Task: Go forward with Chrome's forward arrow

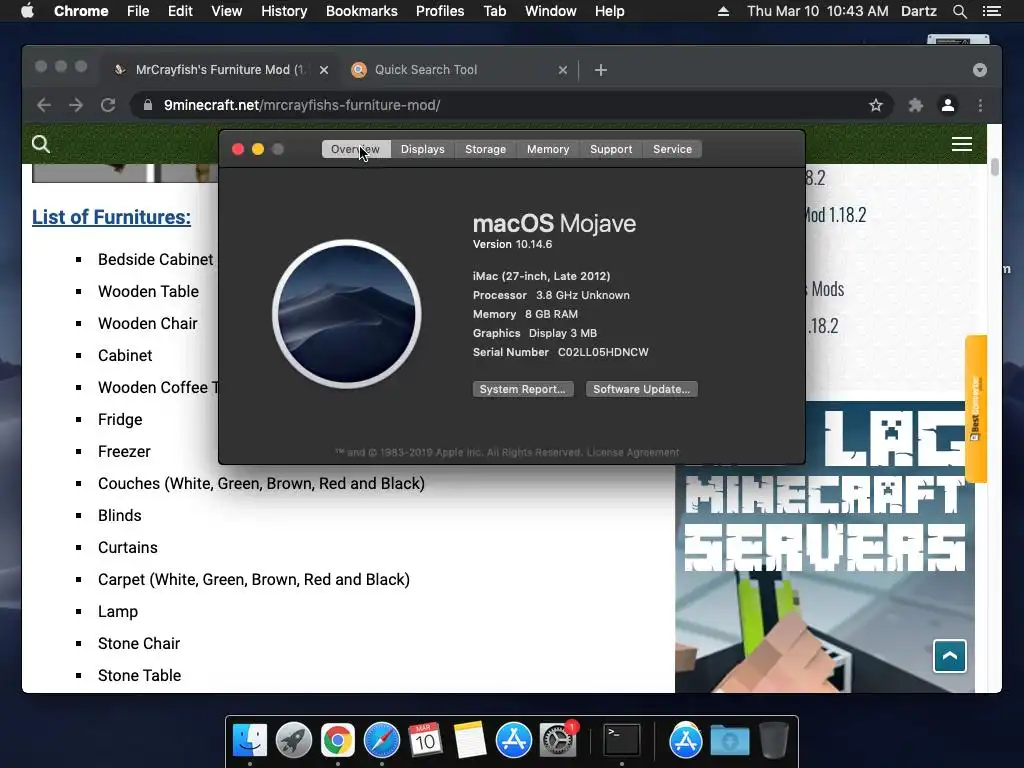Action: [76, 105]
